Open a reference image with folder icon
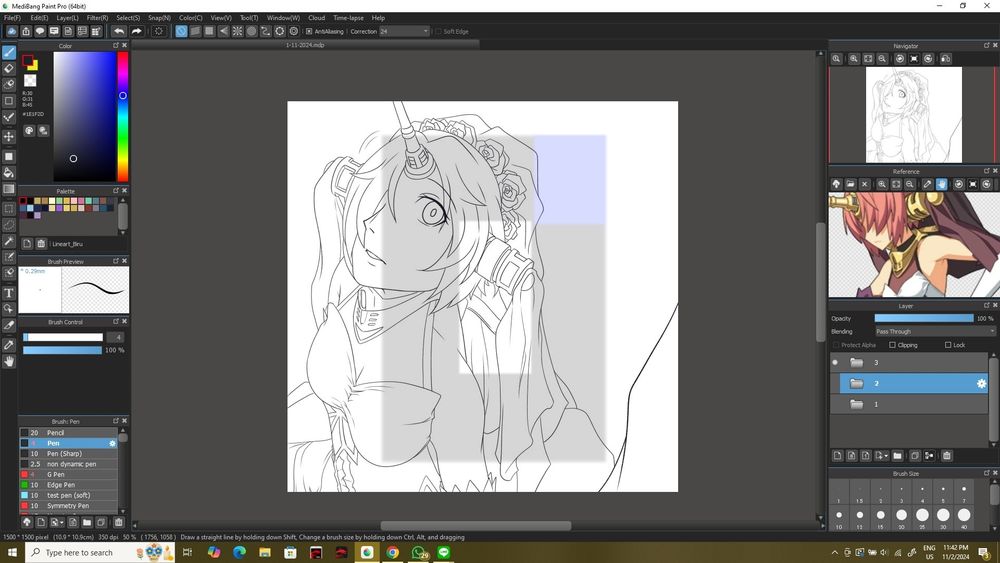 coord(850,184)
